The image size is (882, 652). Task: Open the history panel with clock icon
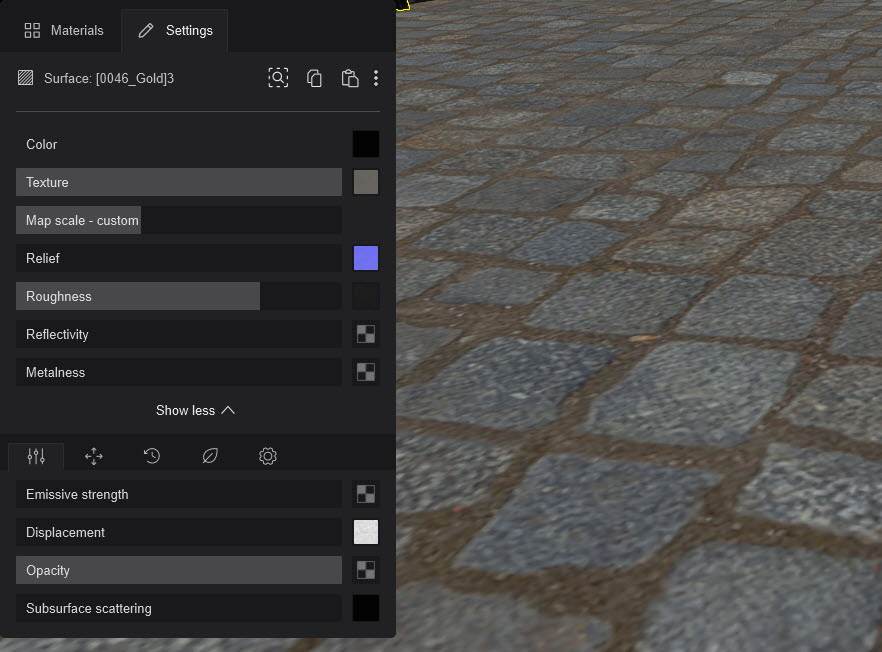(151, 456)
